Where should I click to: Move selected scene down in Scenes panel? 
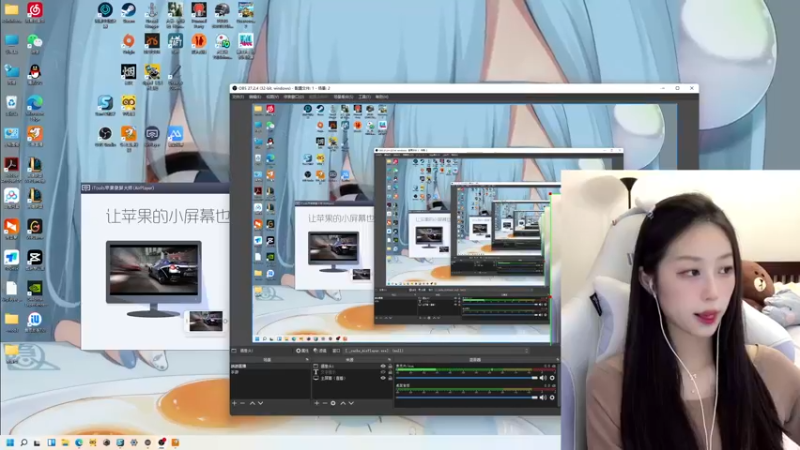(260, 403)
